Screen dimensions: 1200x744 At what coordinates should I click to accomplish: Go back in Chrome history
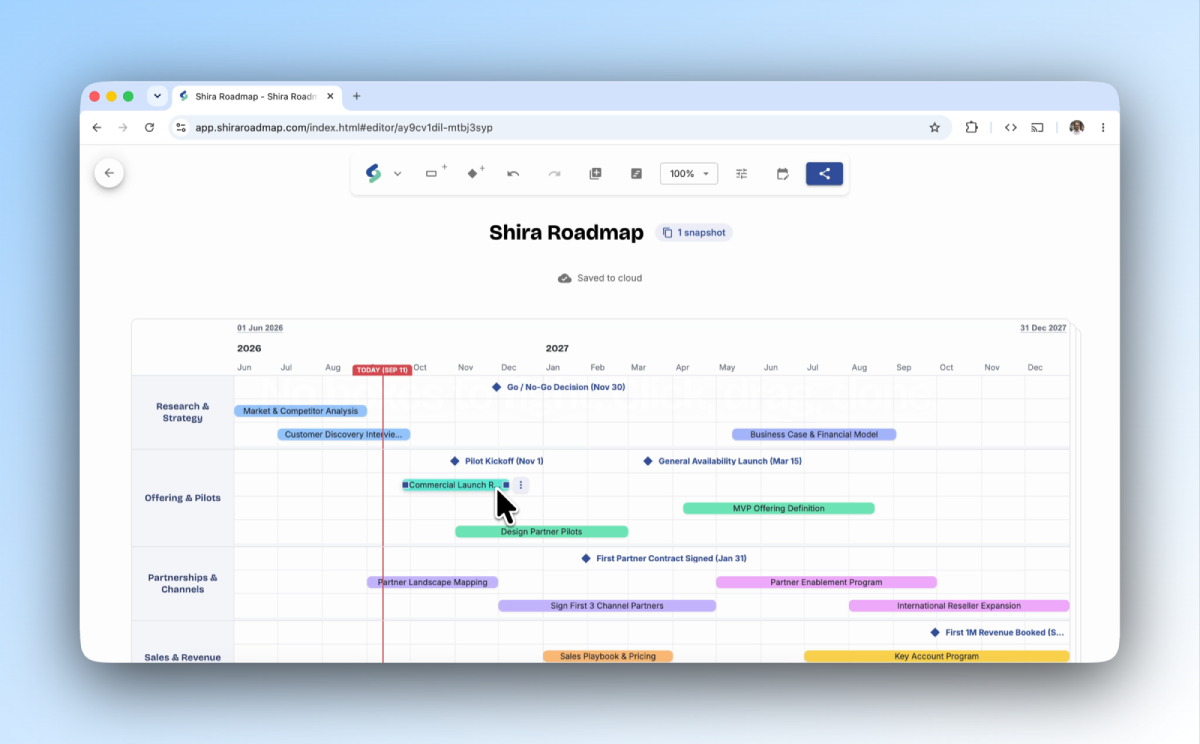(97, 127)
